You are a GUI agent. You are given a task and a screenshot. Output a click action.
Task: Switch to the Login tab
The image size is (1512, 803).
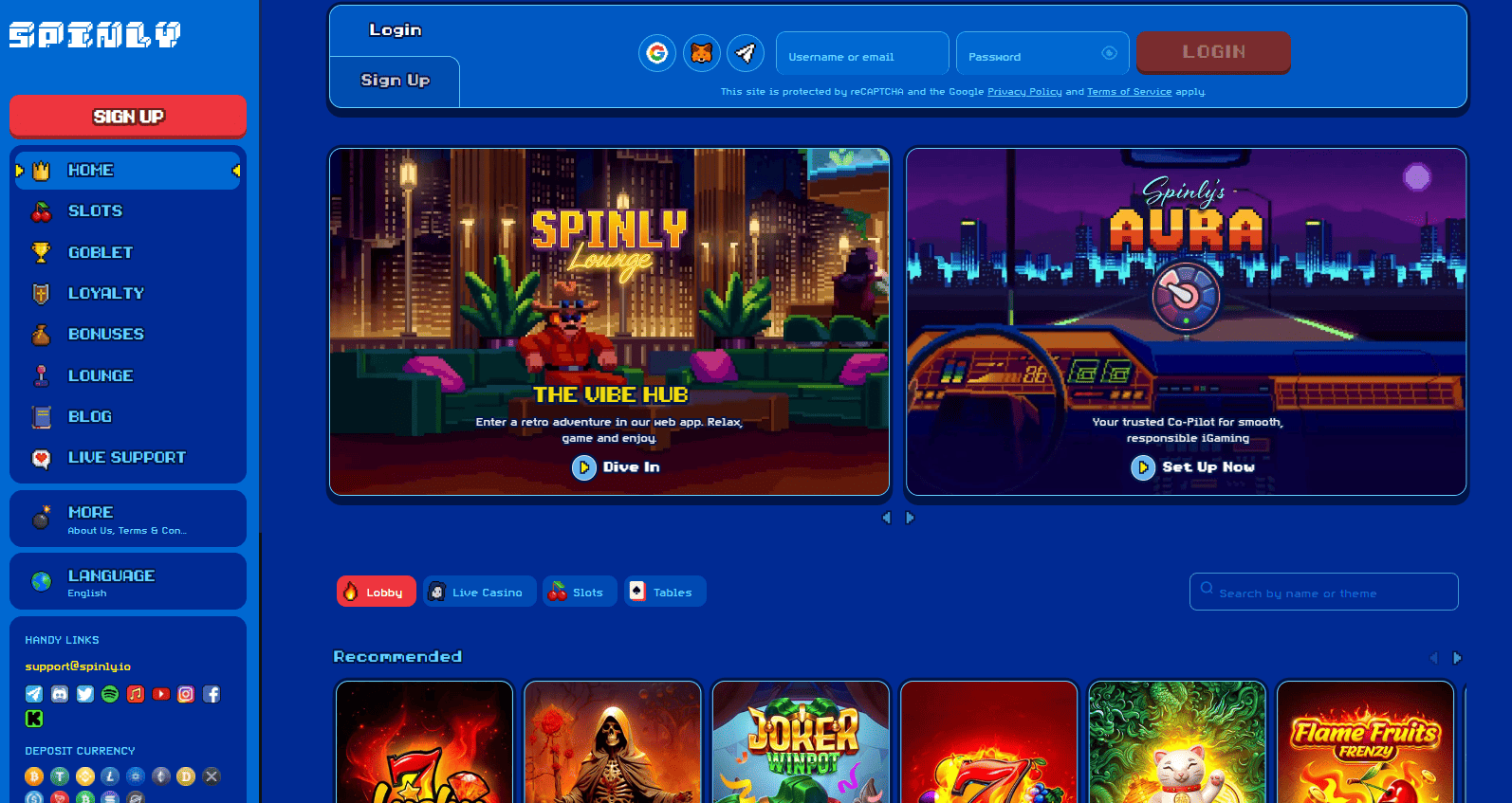(396, 30)
